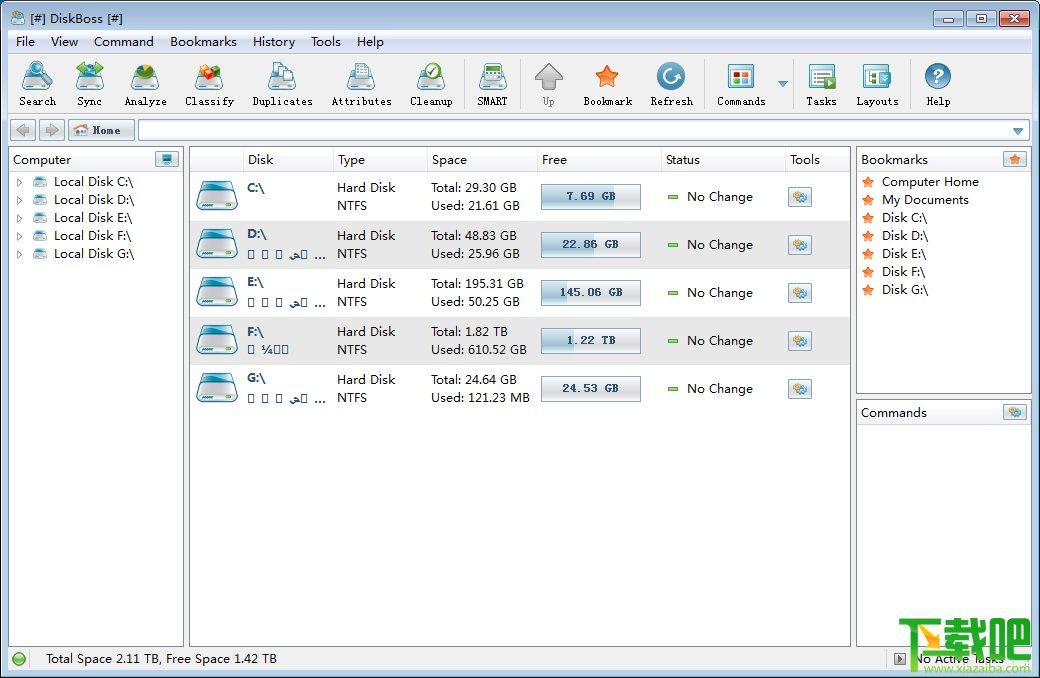This screenshot has width=1040, height=678.
Task: Open the Search tool
Action: pyautogui.click(x=37, y=84)
